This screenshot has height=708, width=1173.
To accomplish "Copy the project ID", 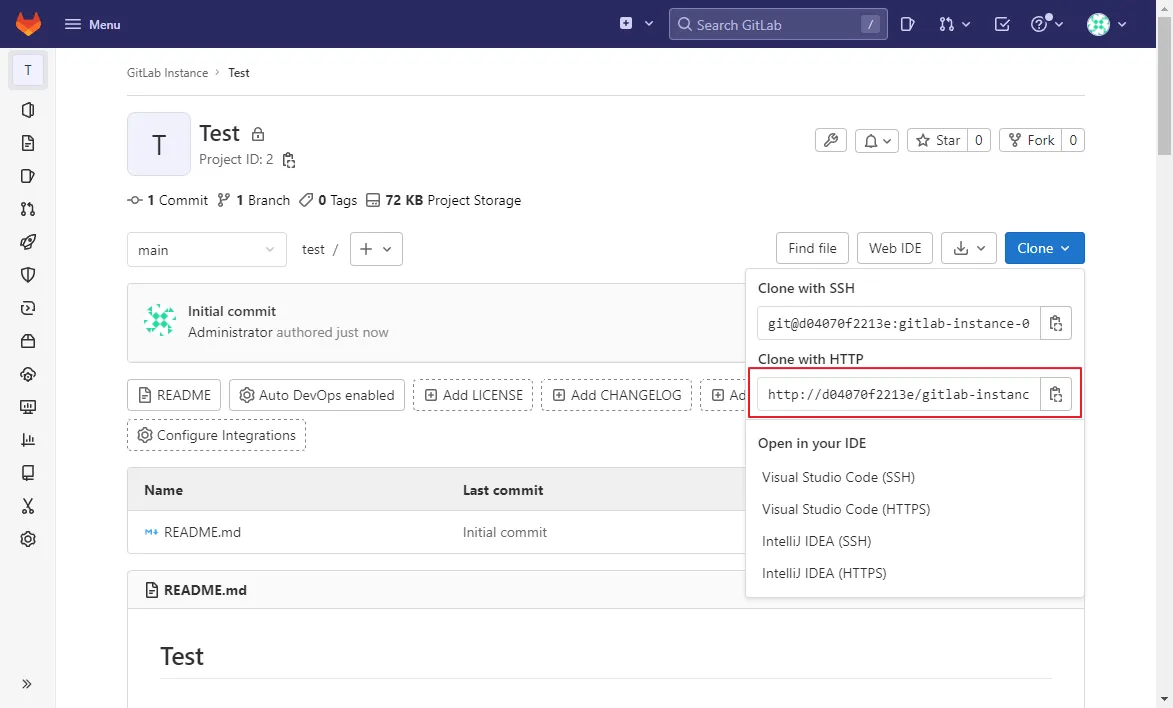I will pos(289,160).
